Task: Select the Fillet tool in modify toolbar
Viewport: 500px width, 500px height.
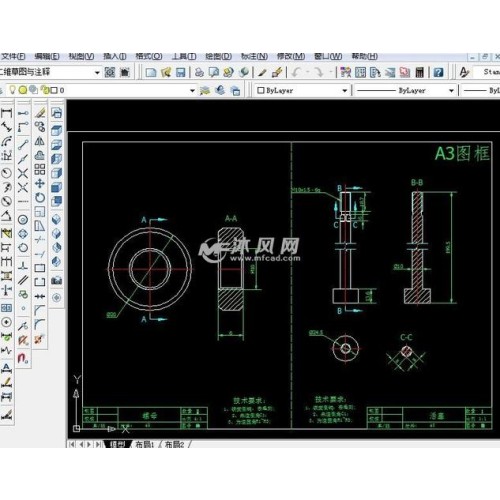Action: click(40, 324)
